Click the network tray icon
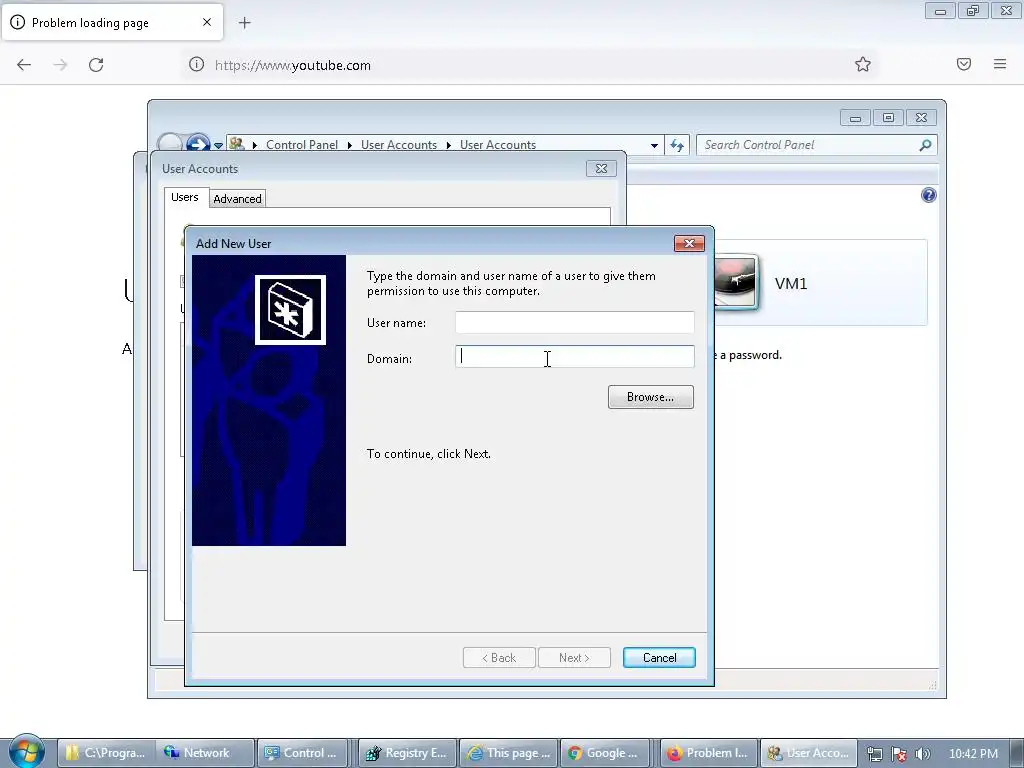Image resolution: width=1024 pixels, height=768 pixels. click(x=874, y=754)
